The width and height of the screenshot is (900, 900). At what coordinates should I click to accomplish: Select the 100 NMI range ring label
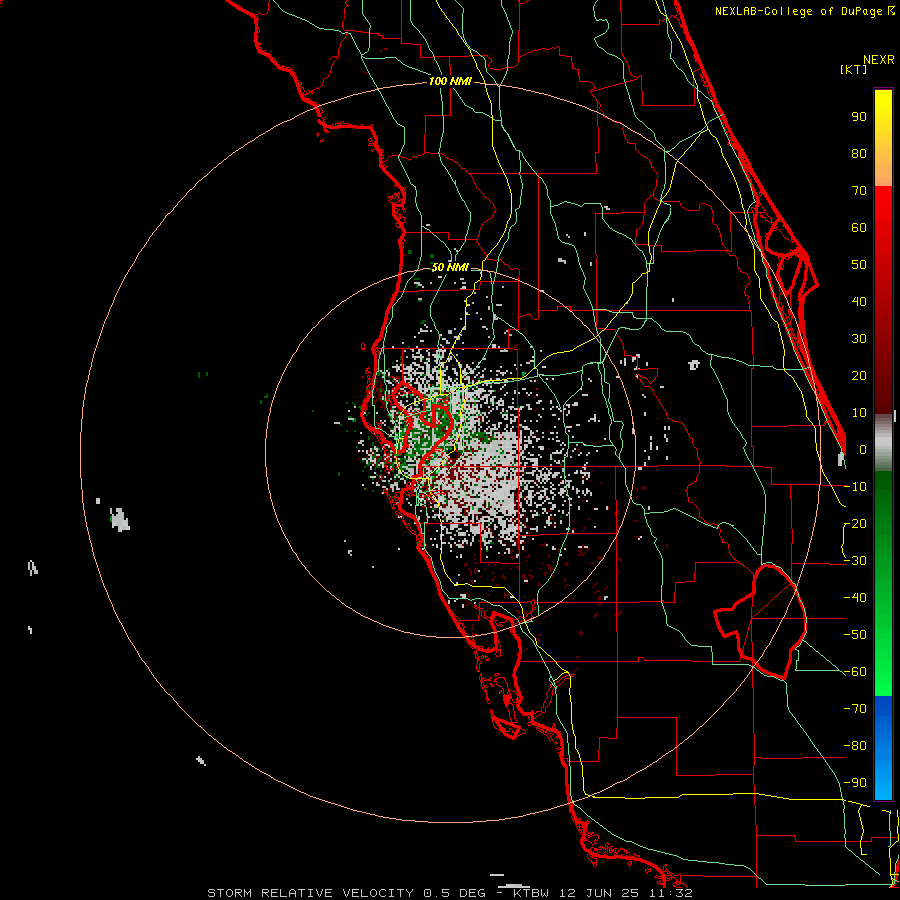pyautogui.click(x=450, y=81)
